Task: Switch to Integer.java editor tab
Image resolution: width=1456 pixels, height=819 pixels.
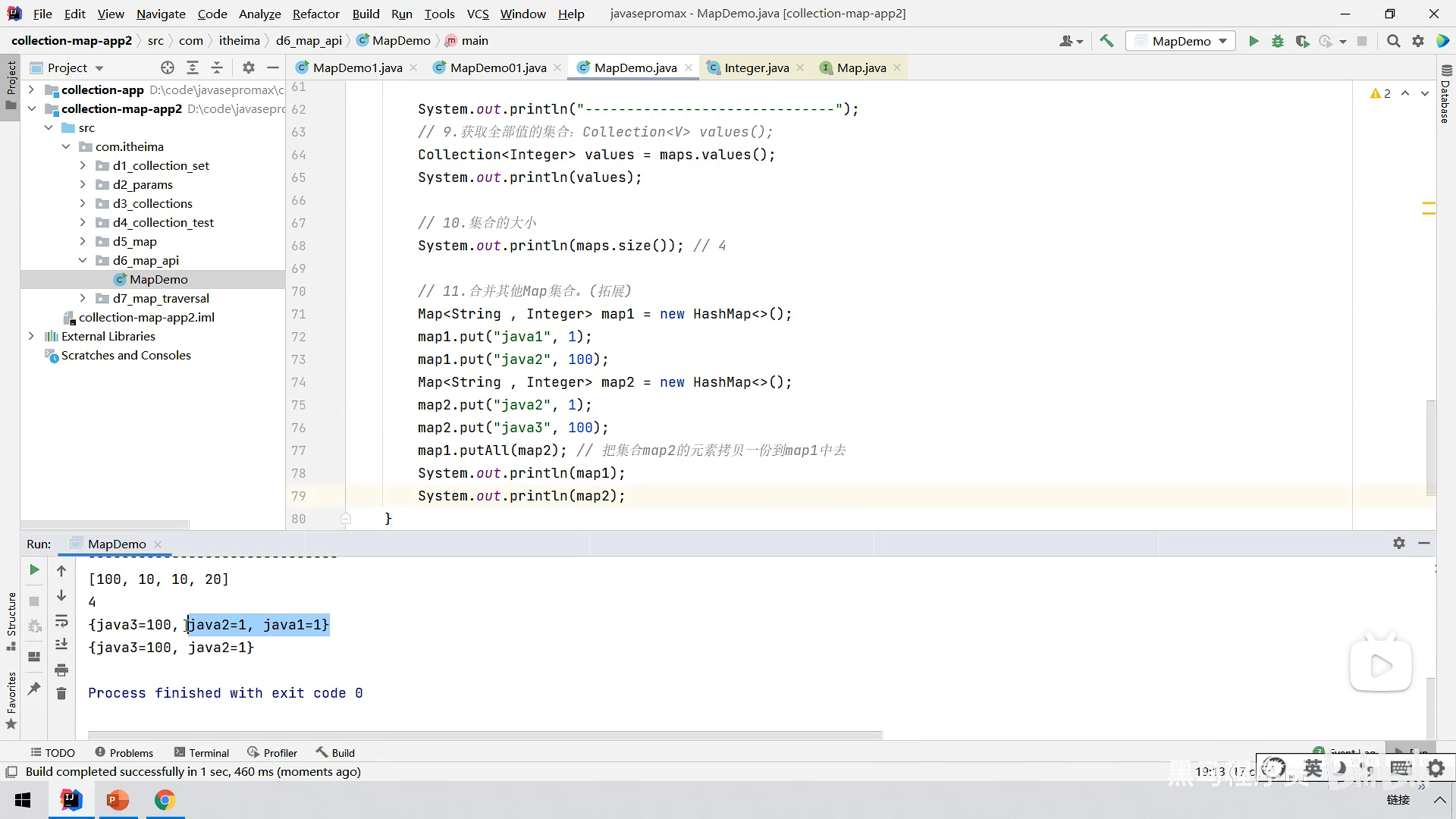Action: [755, 67]
